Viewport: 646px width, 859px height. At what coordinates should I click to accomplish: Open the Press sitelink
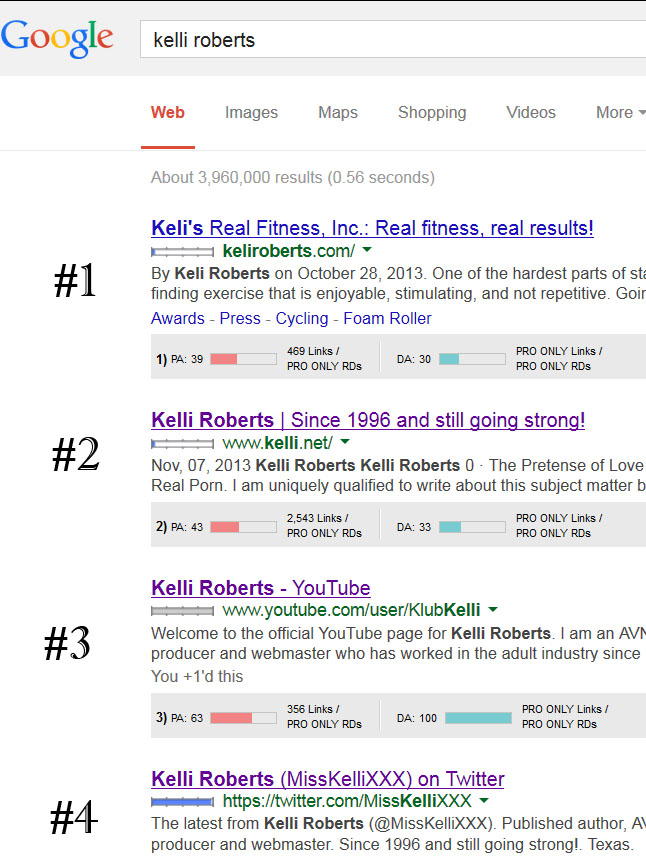point(240,318)
